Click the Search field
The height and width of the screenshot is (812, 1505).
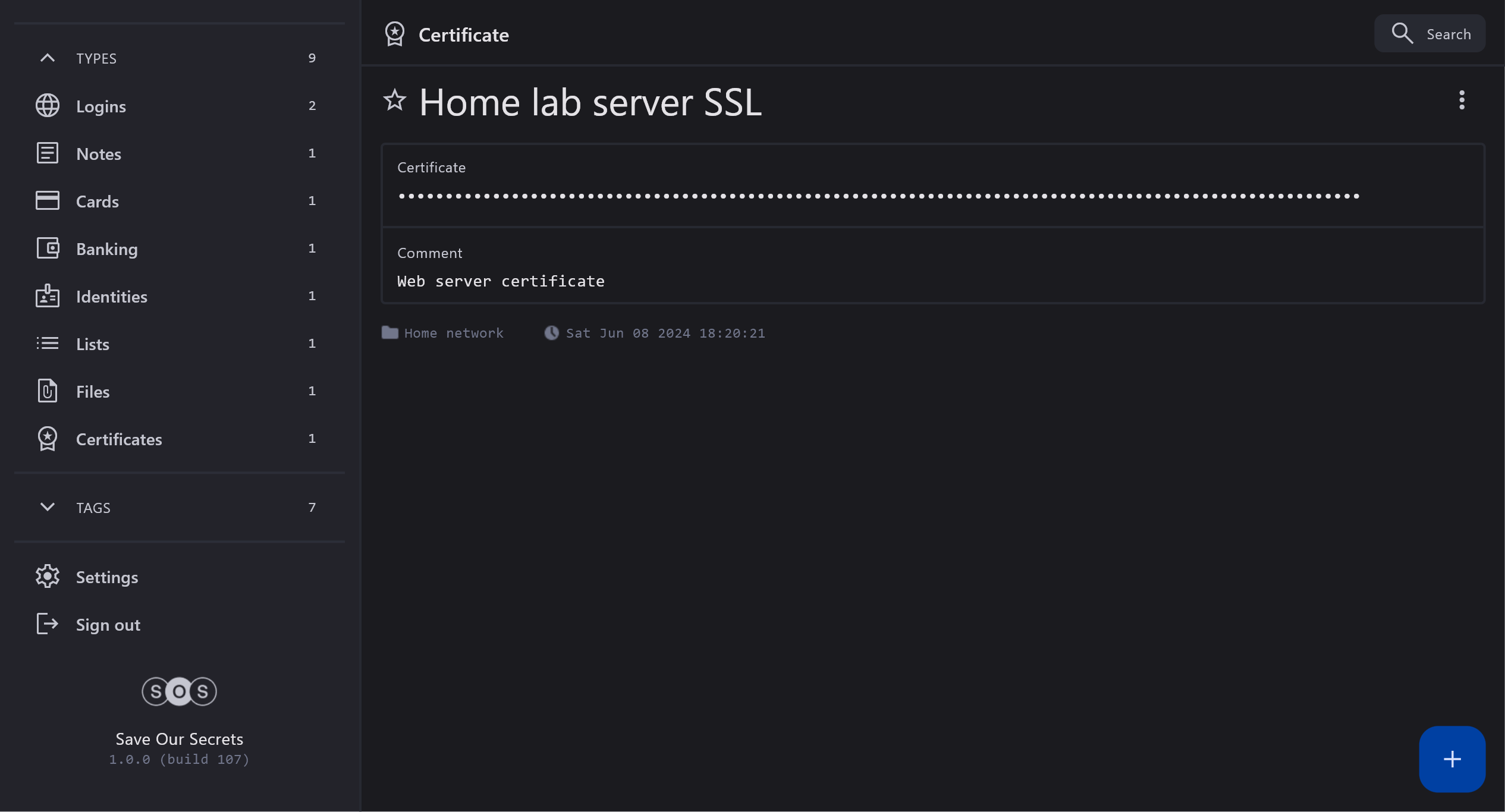click(x=1429, y=34)
